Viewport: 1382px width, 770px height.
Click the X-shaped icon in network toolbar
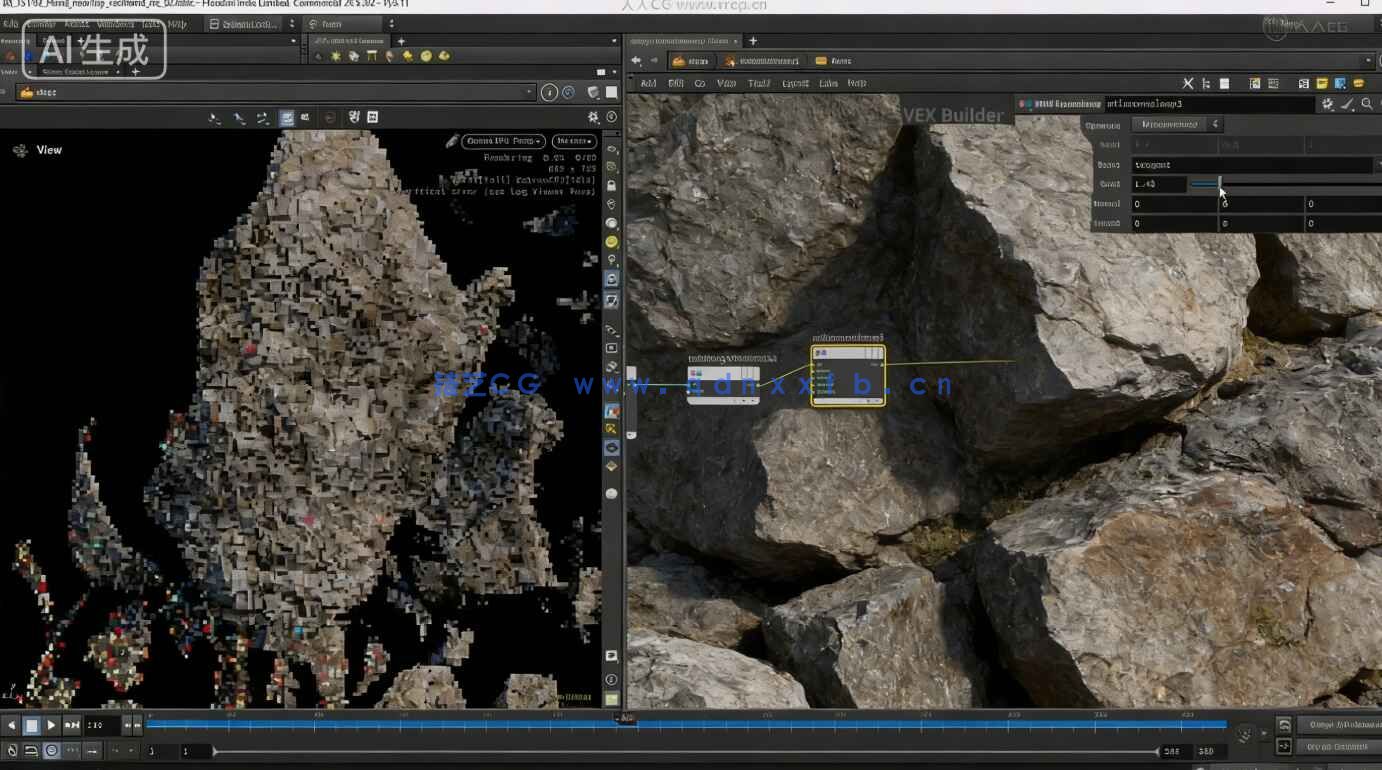coord(1188,83)
